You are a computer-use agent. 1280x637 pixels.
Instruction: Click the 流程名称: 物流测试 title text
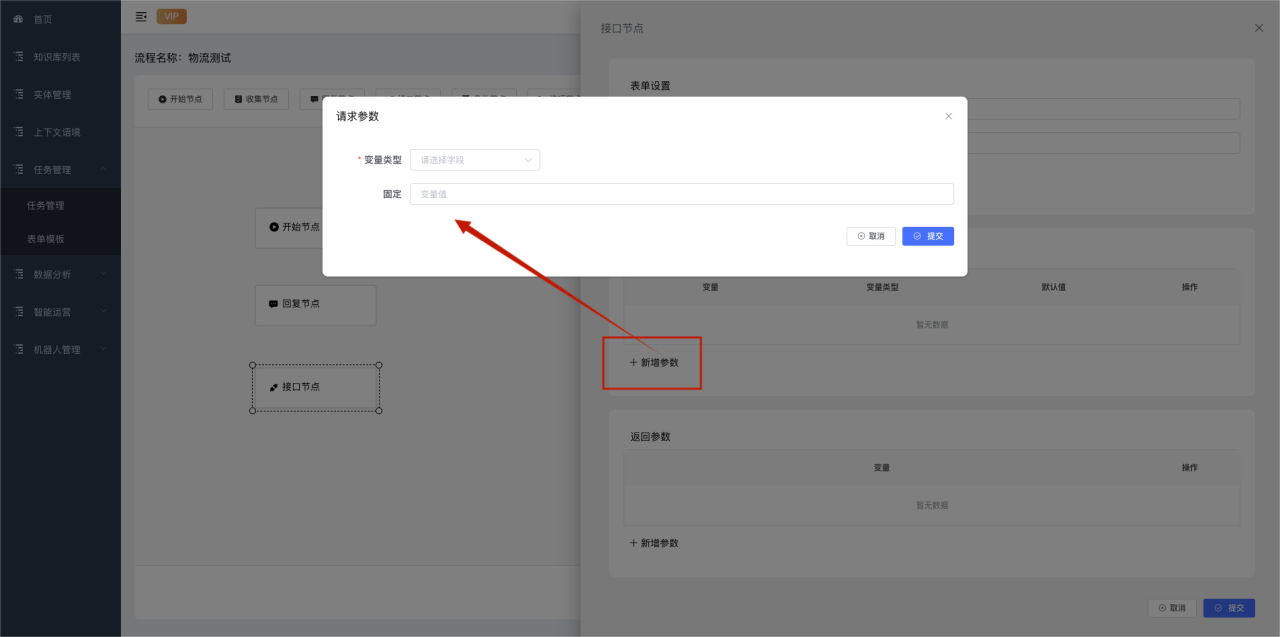coord(183,58)
